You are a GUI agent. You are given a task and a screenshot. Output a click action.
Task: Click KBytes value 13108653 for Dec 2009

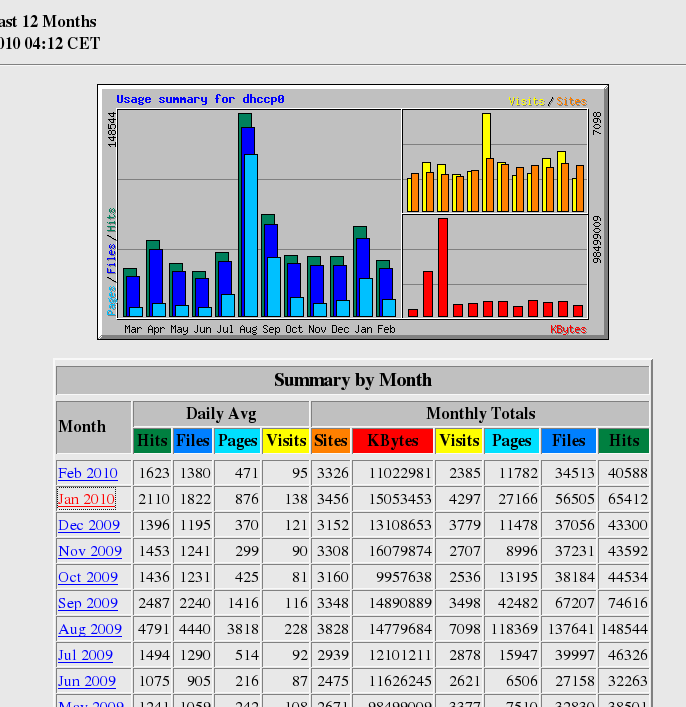click(x=400, y=525)
